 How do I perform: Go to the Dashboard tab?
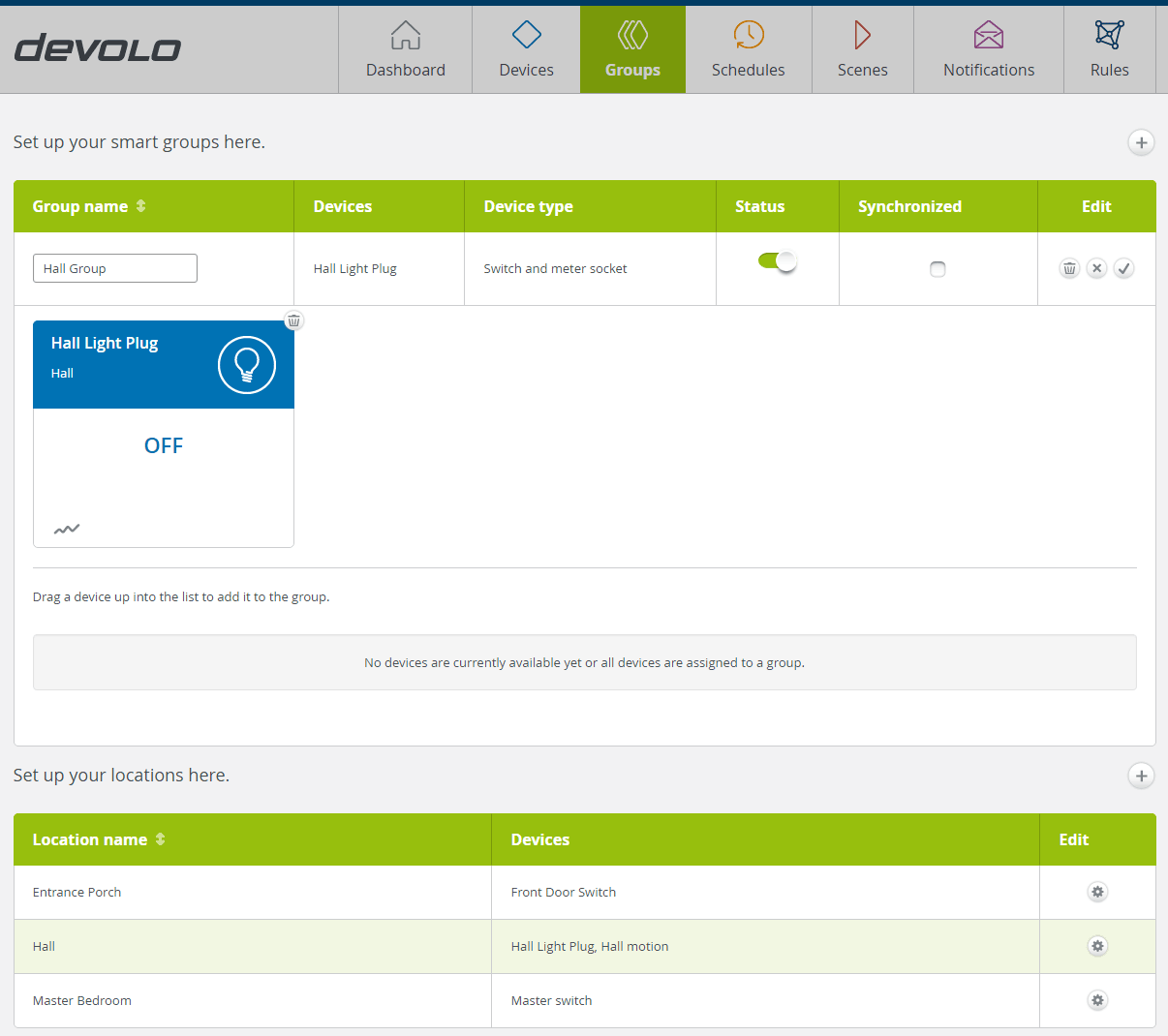pos(405,49)
